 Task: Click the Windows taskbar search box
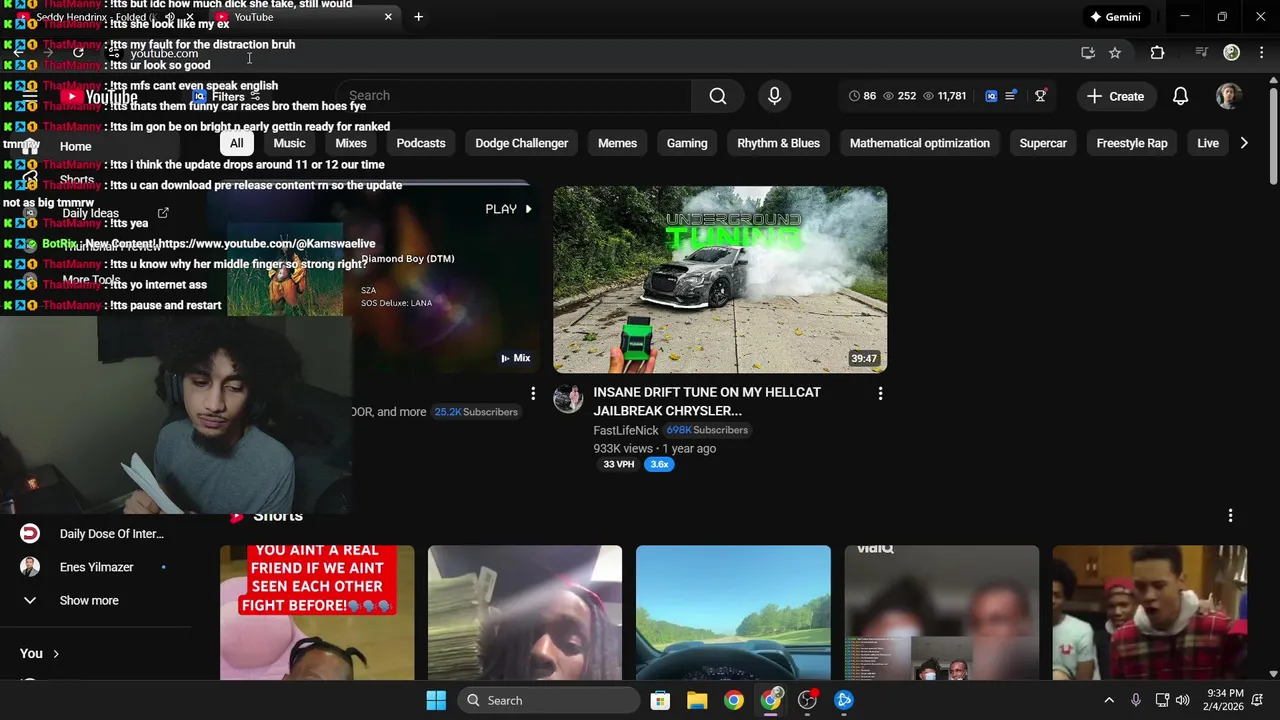click(549, 700)
